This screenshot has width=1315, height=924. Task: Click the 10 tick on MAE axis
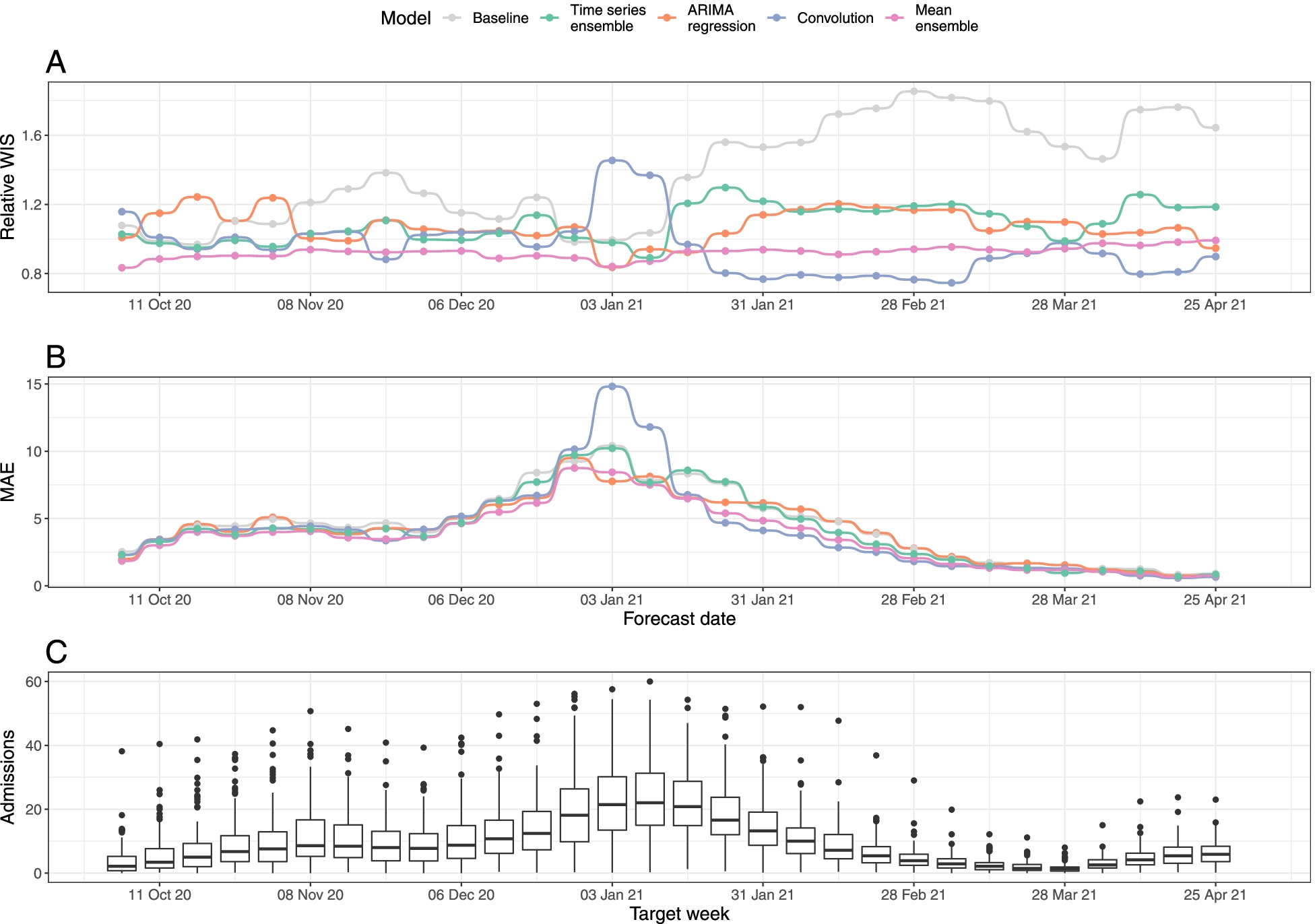pyautogui.click(x=34, y=452)
